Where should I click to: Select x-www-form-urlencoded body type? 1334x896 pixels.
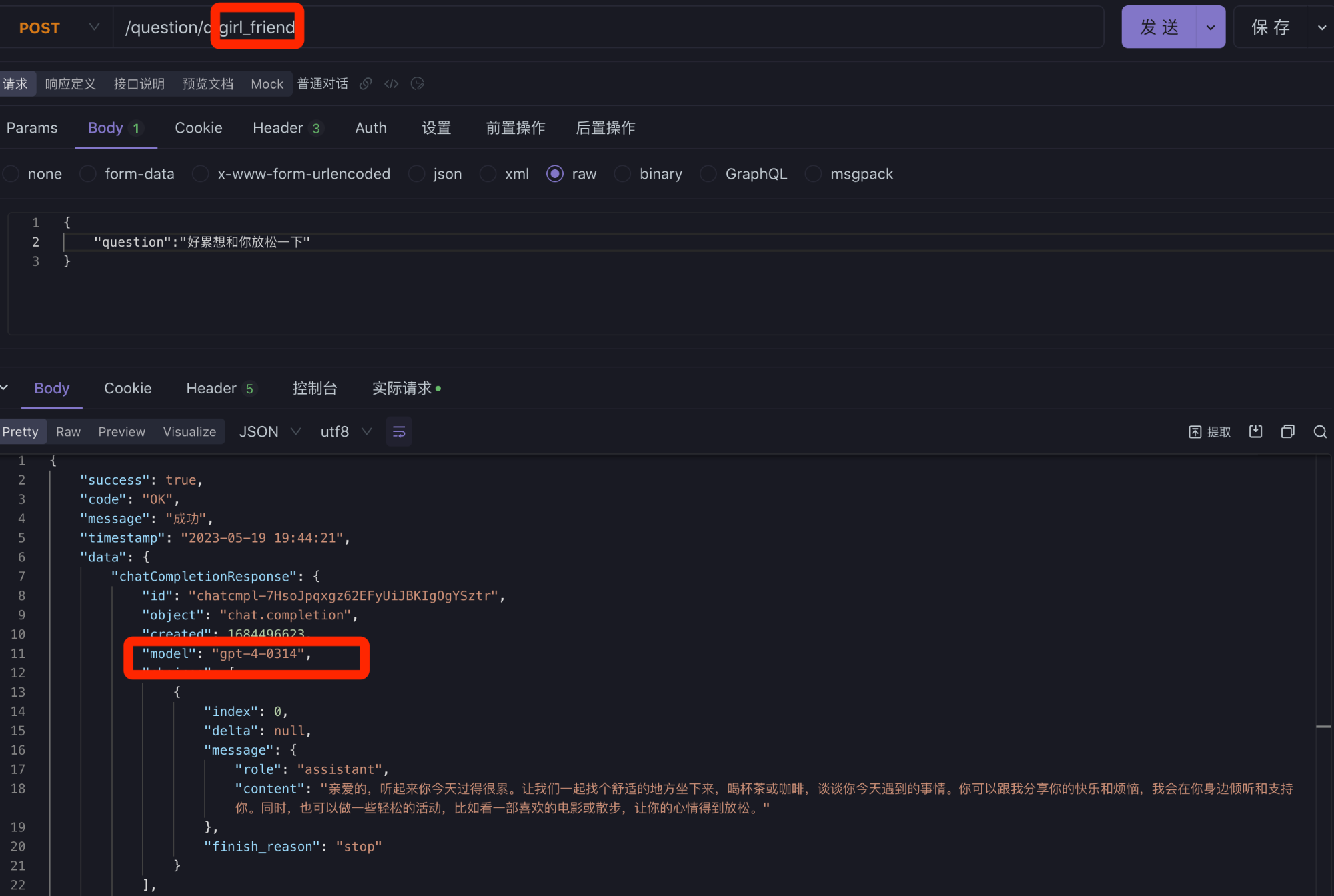[x=200, y=174]
